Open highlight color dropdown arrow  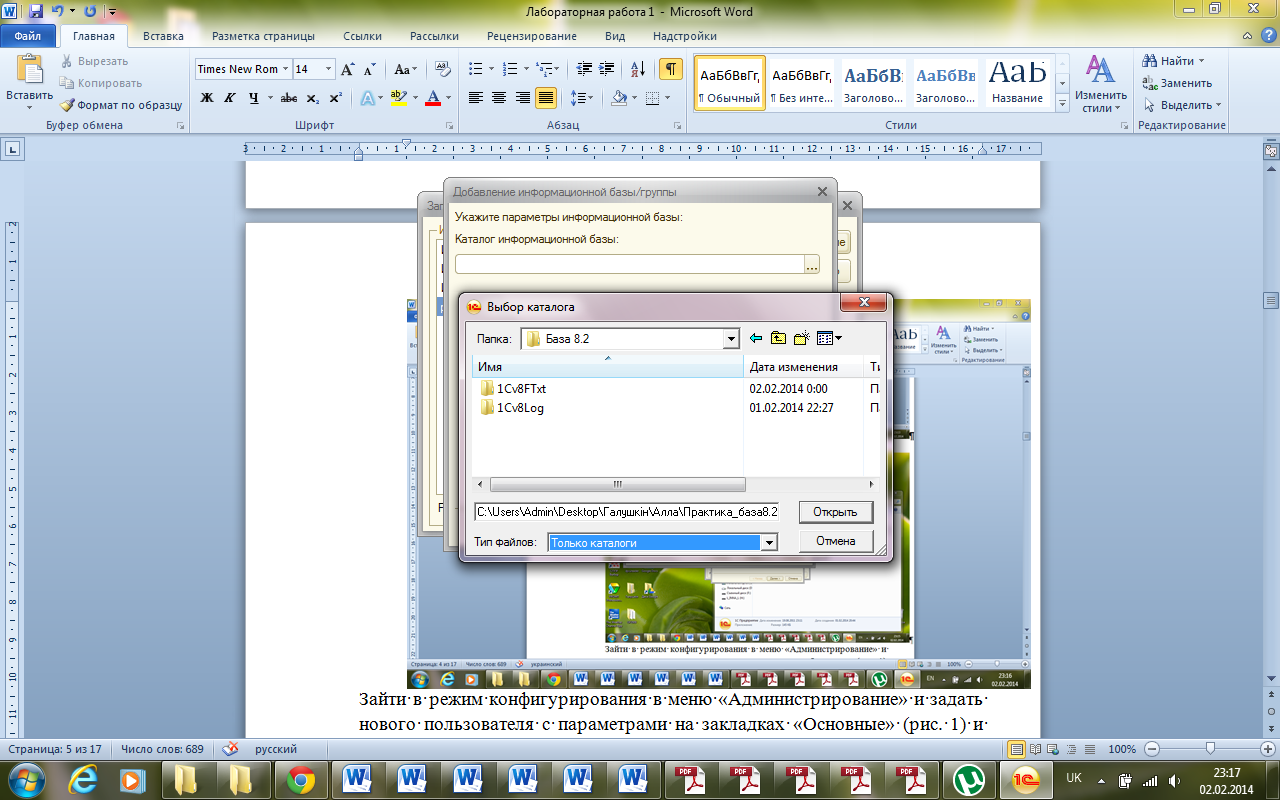(x=415, y=98)
